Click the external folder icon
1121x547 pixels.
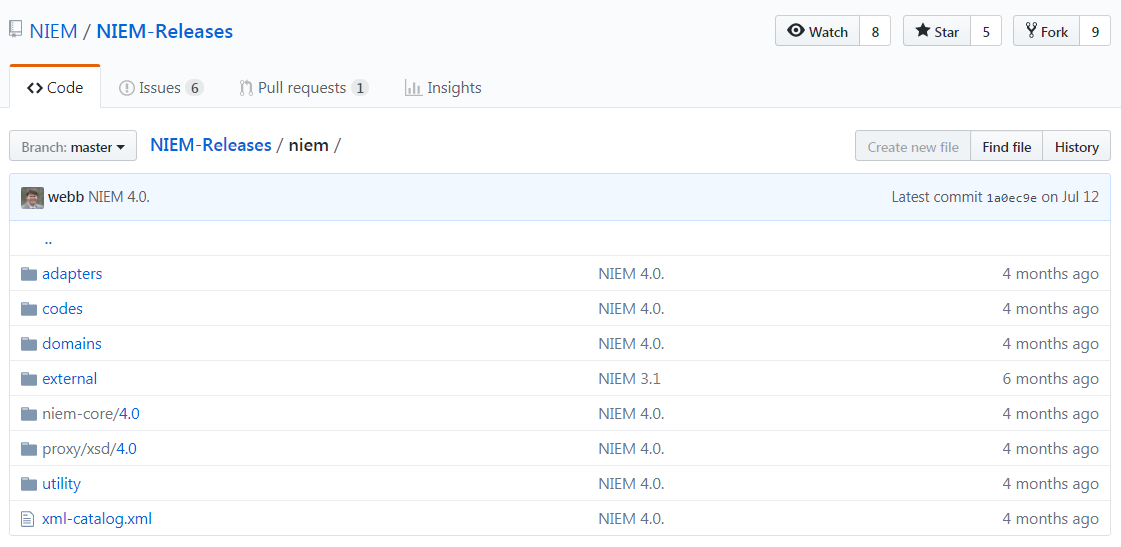click(x=29, y=379)
